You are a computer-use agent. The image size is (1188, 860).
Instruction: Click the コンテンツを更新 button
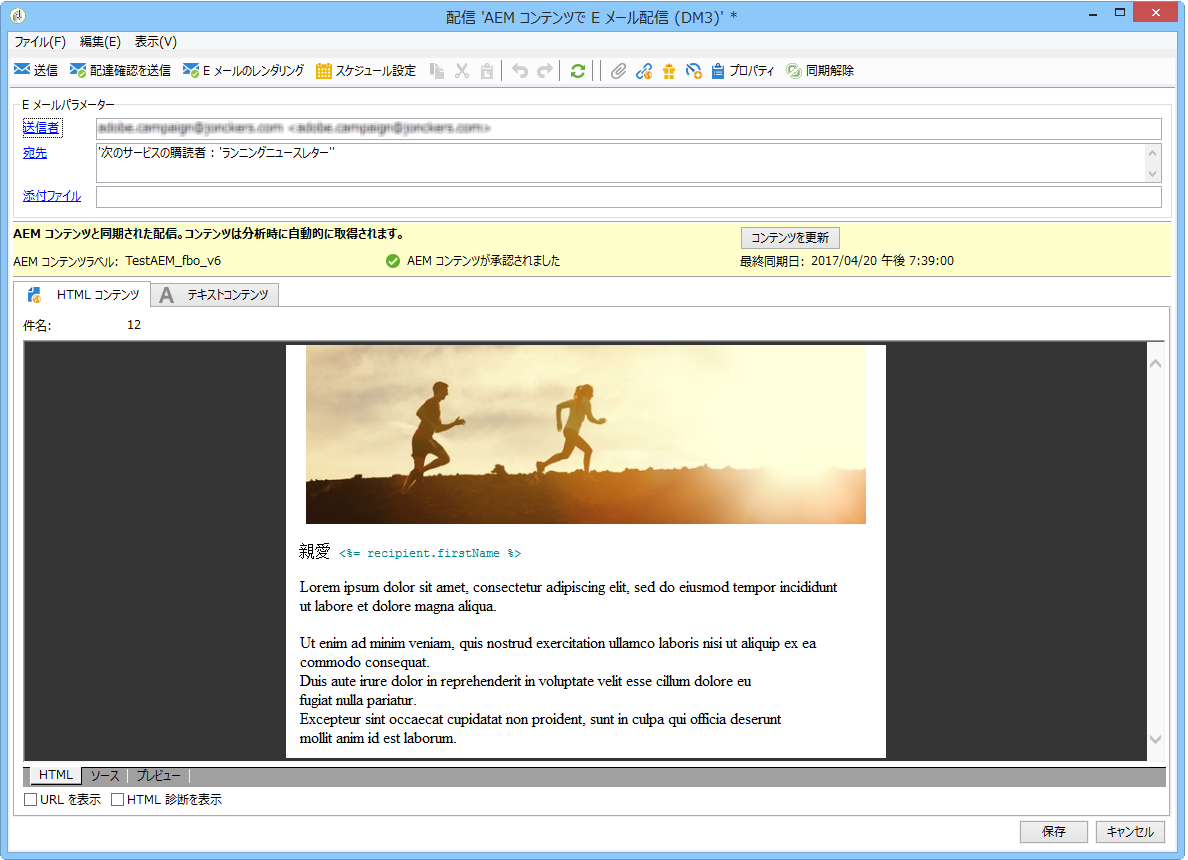coord(789,237)
